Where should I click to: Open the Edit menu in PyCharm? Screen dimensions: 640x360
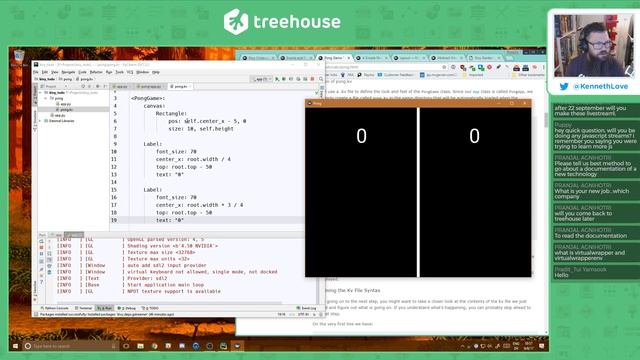tap(45, 72)
